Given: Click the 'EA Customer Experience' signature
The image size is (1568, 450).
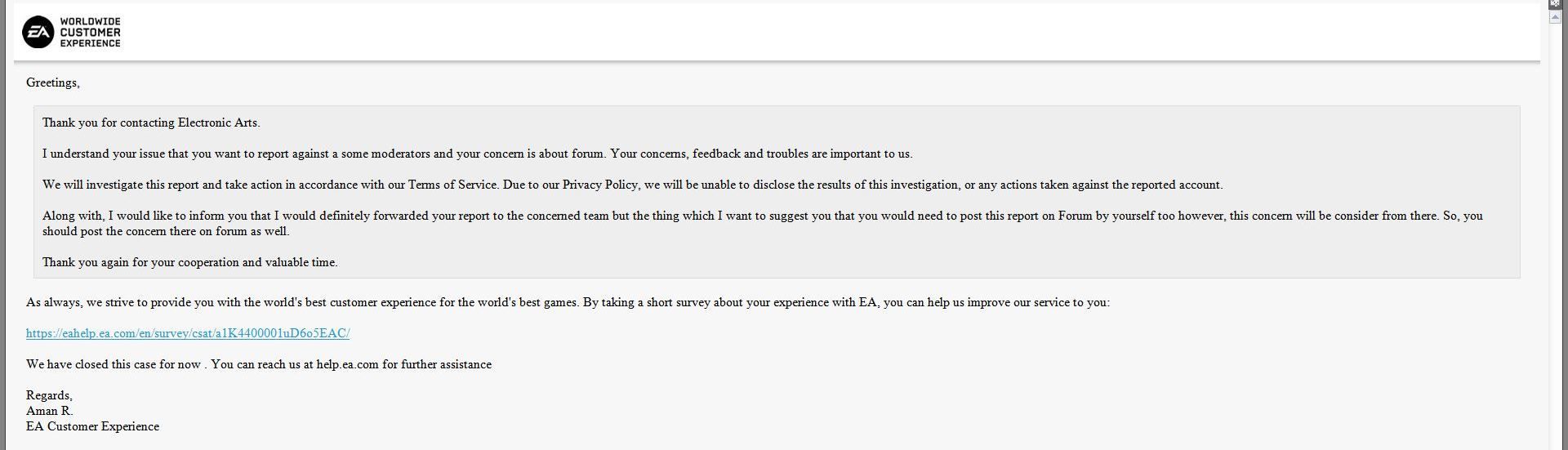Looking at the screenshot, I should tap(92, 426).
